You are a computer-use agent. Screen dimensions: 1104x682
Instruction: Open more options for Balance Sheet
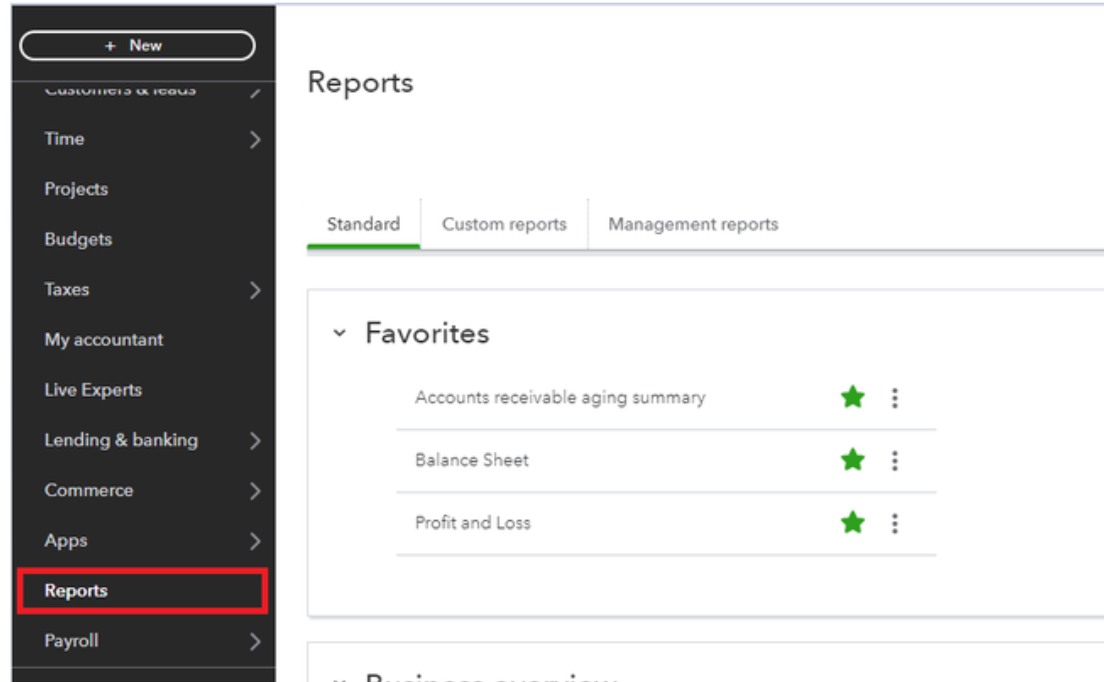tap(895, 460)
